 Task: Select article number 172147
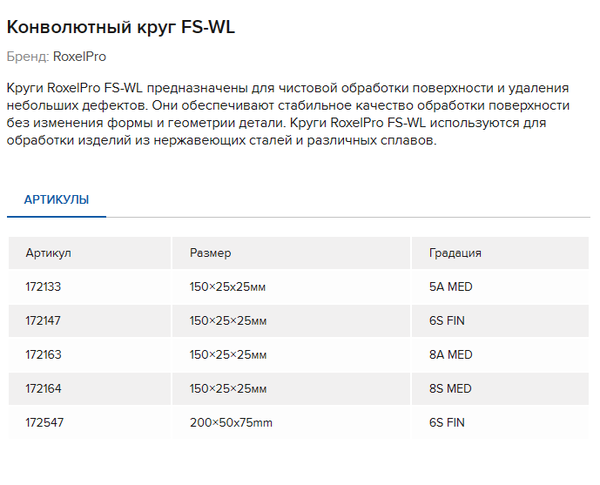point(43,321)
